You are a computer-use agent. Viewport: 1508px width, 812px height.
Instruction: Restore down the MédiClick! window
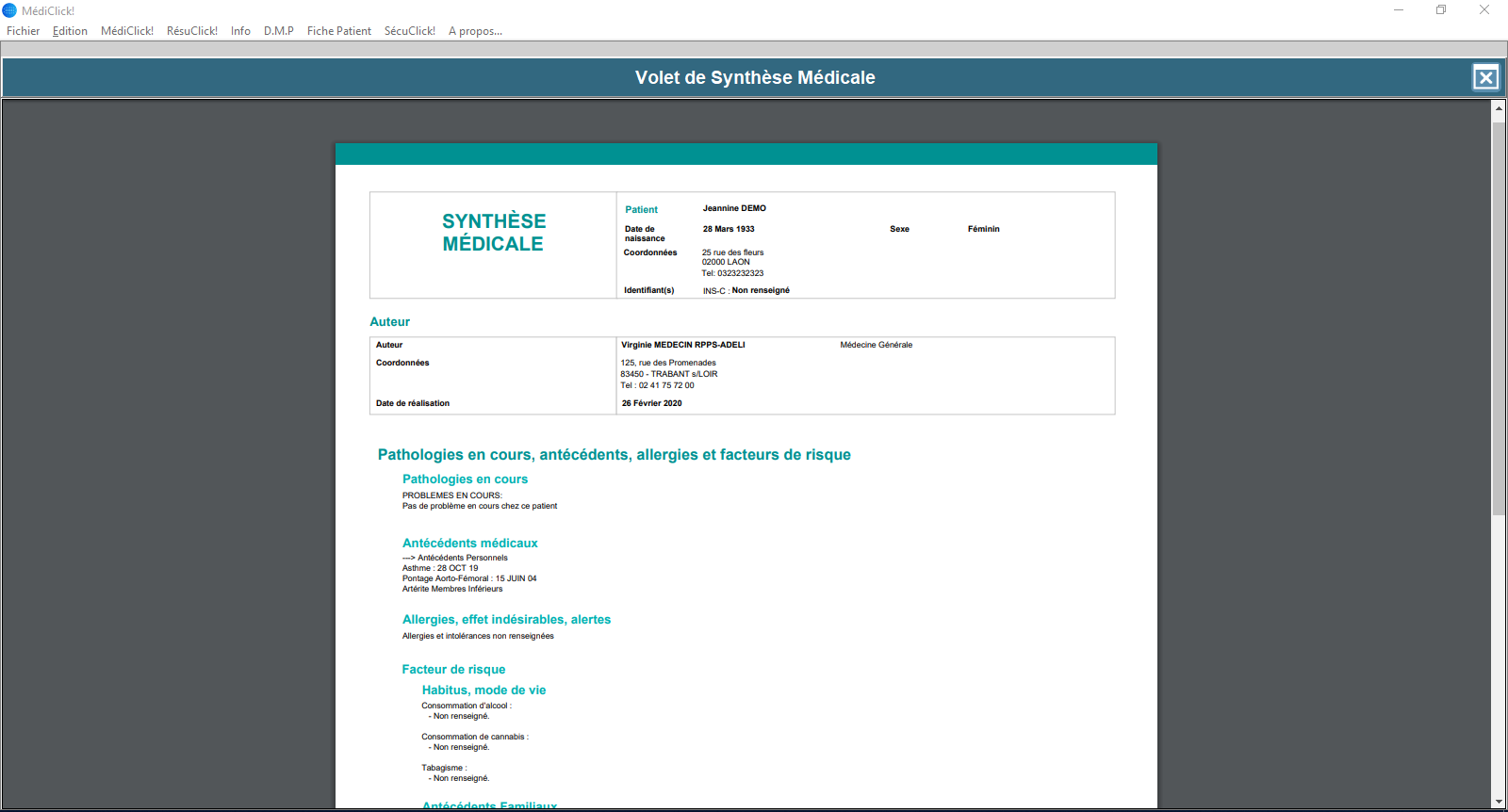(x=1441, y=10)
